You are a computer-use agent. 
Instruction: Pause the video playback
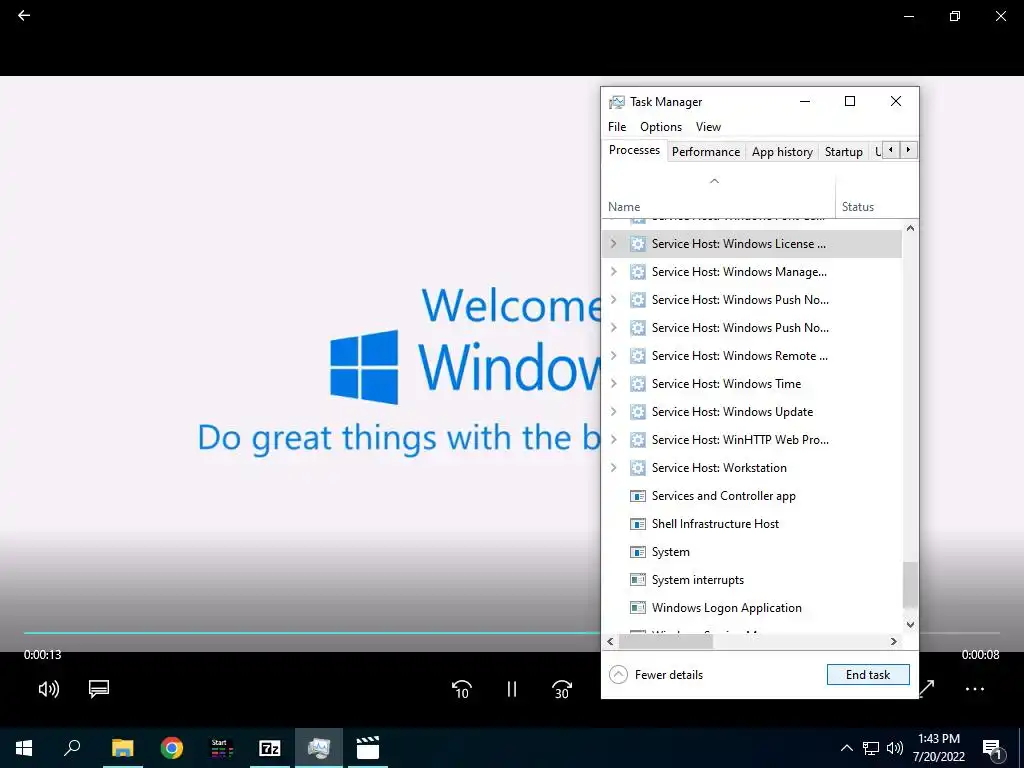(511, 689)
